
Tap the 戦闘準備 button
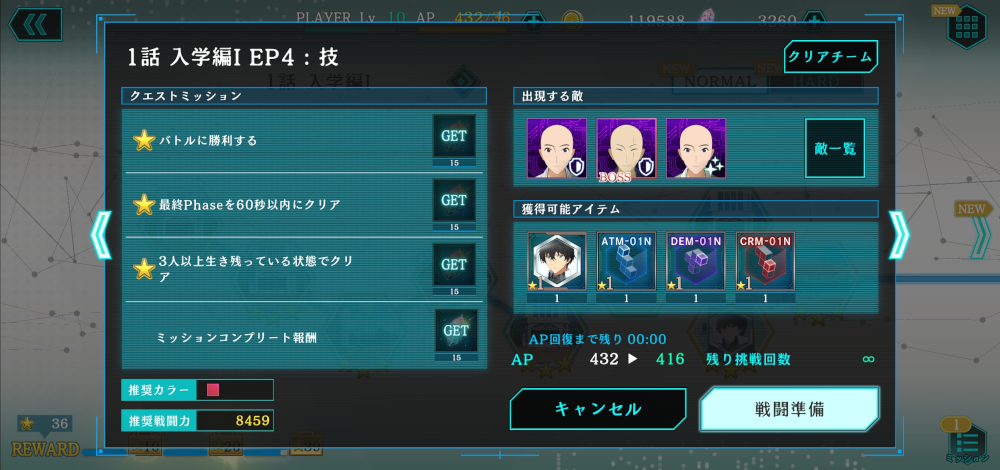click(790, 409)
